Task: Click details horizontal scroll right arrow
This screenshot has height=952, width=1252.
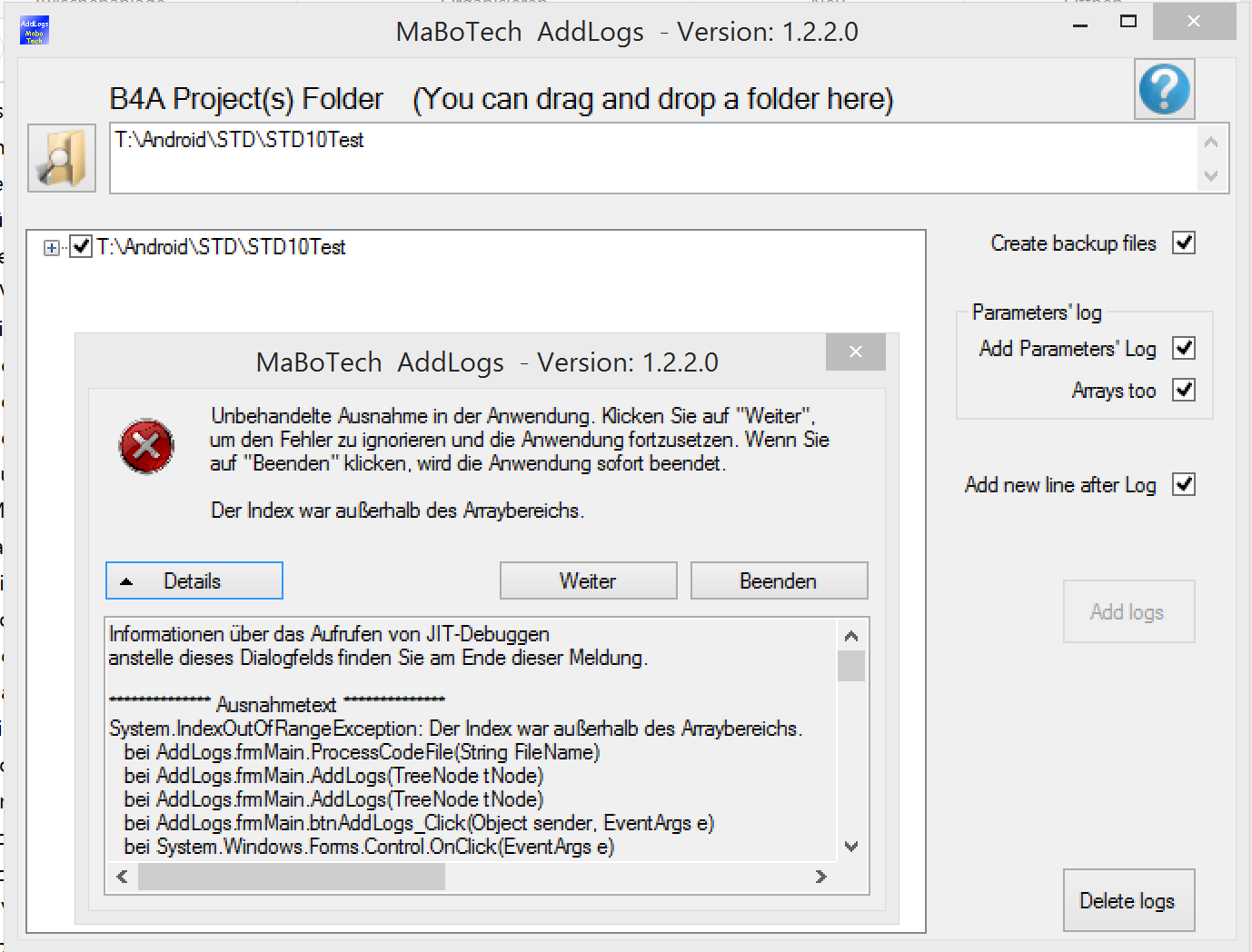Action: click(821, 877)
